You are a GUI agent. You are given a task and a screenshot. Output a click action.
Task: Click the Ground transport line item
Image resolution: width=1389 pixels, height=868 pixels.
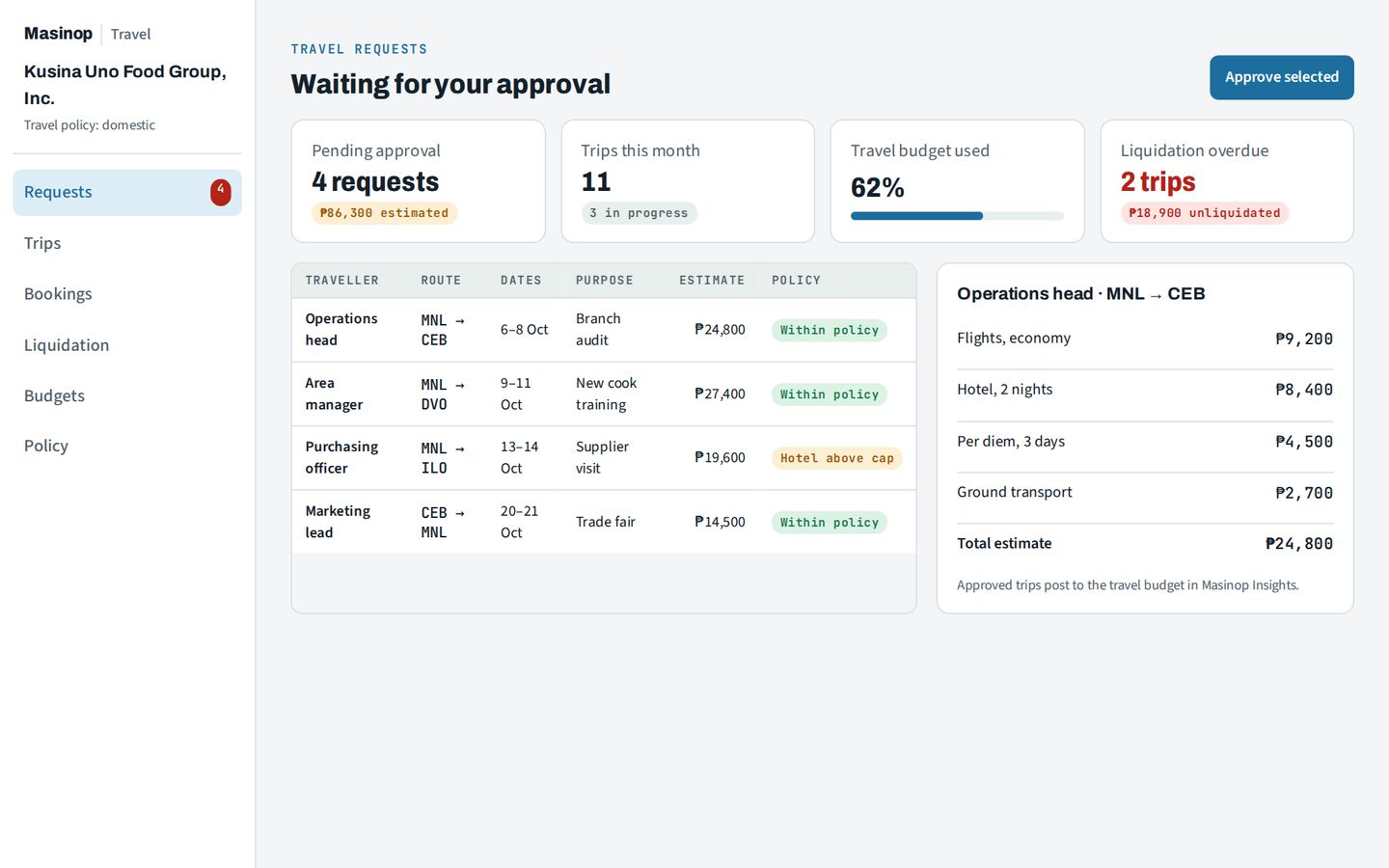click(x=1145, y=493)
